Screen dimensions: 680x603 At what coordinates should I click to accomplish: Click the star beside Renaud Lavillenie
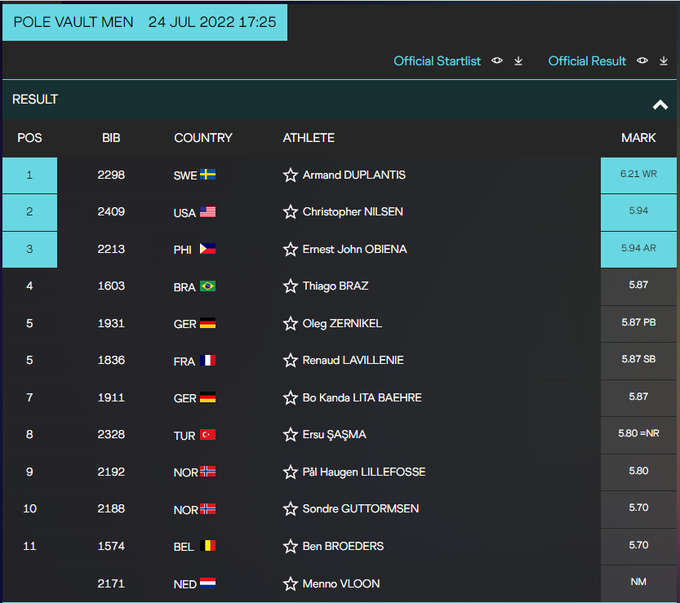tap(290, 360)
